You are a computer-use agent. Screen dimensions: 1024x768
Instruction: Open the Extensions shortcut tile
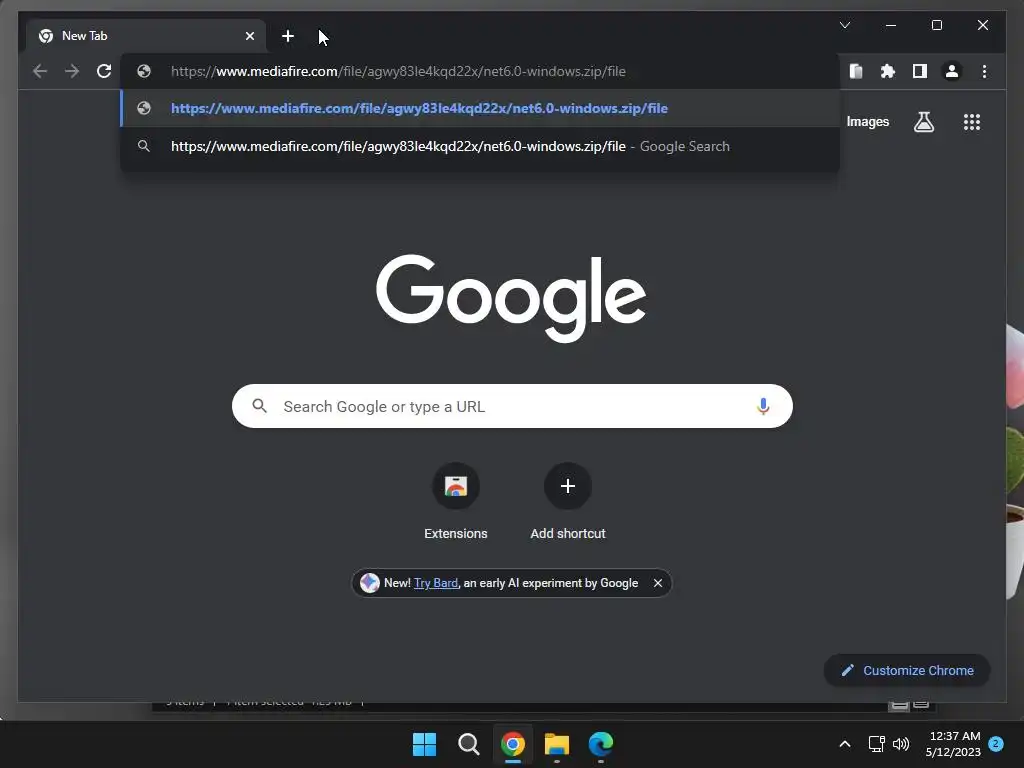pyautogui.click(x=456, y=502)
